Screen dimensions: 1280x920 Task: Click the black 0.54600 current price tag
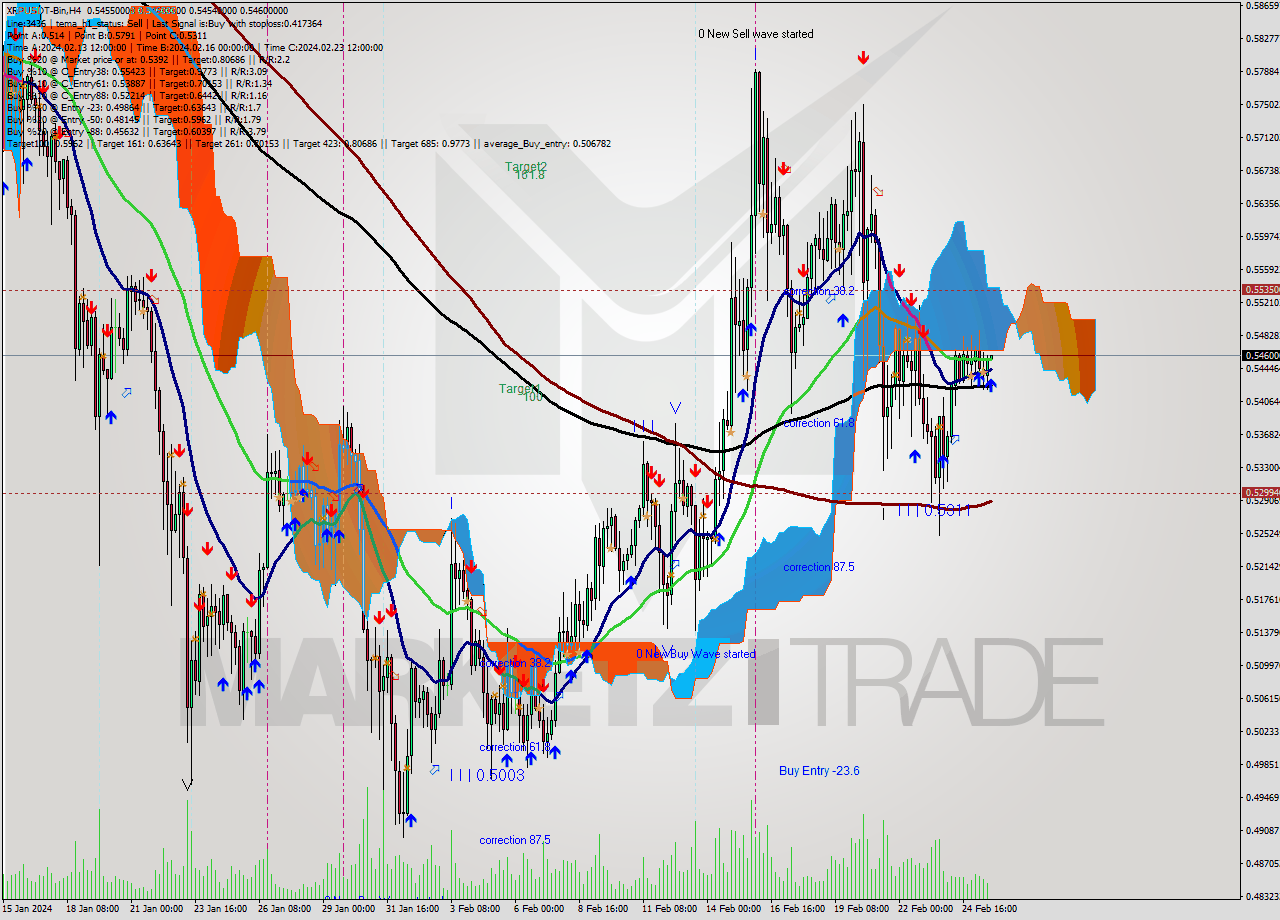pyautogui.click(x=1260, y=355)
